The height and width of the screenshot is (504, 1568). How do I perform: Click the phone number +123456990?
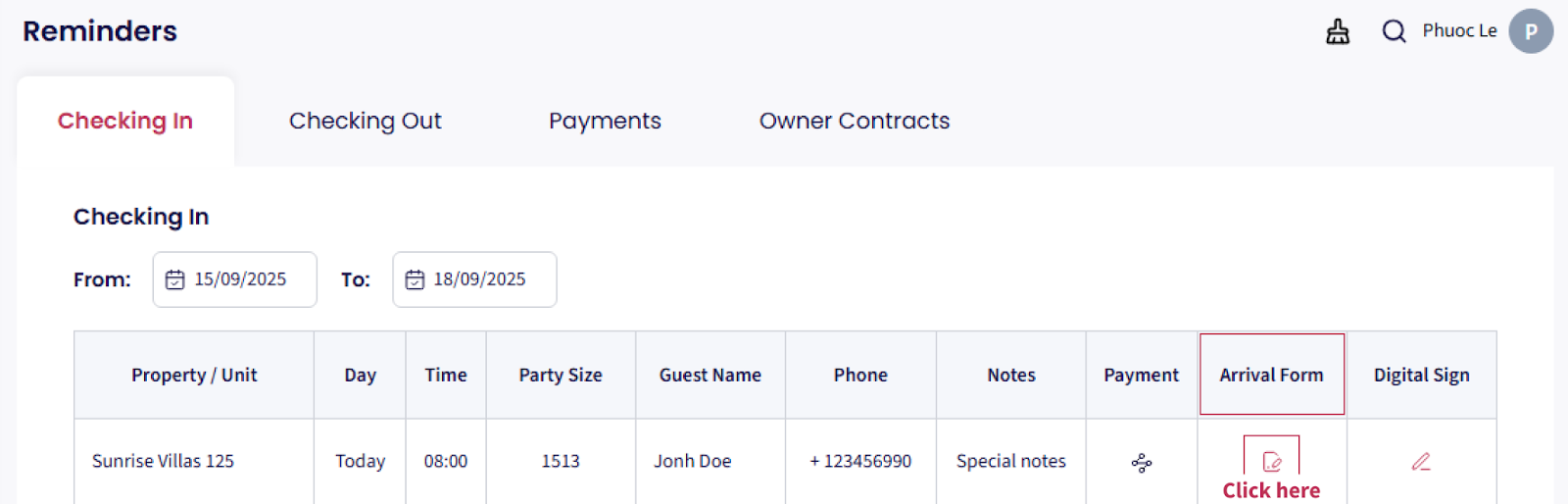[860, 461]
